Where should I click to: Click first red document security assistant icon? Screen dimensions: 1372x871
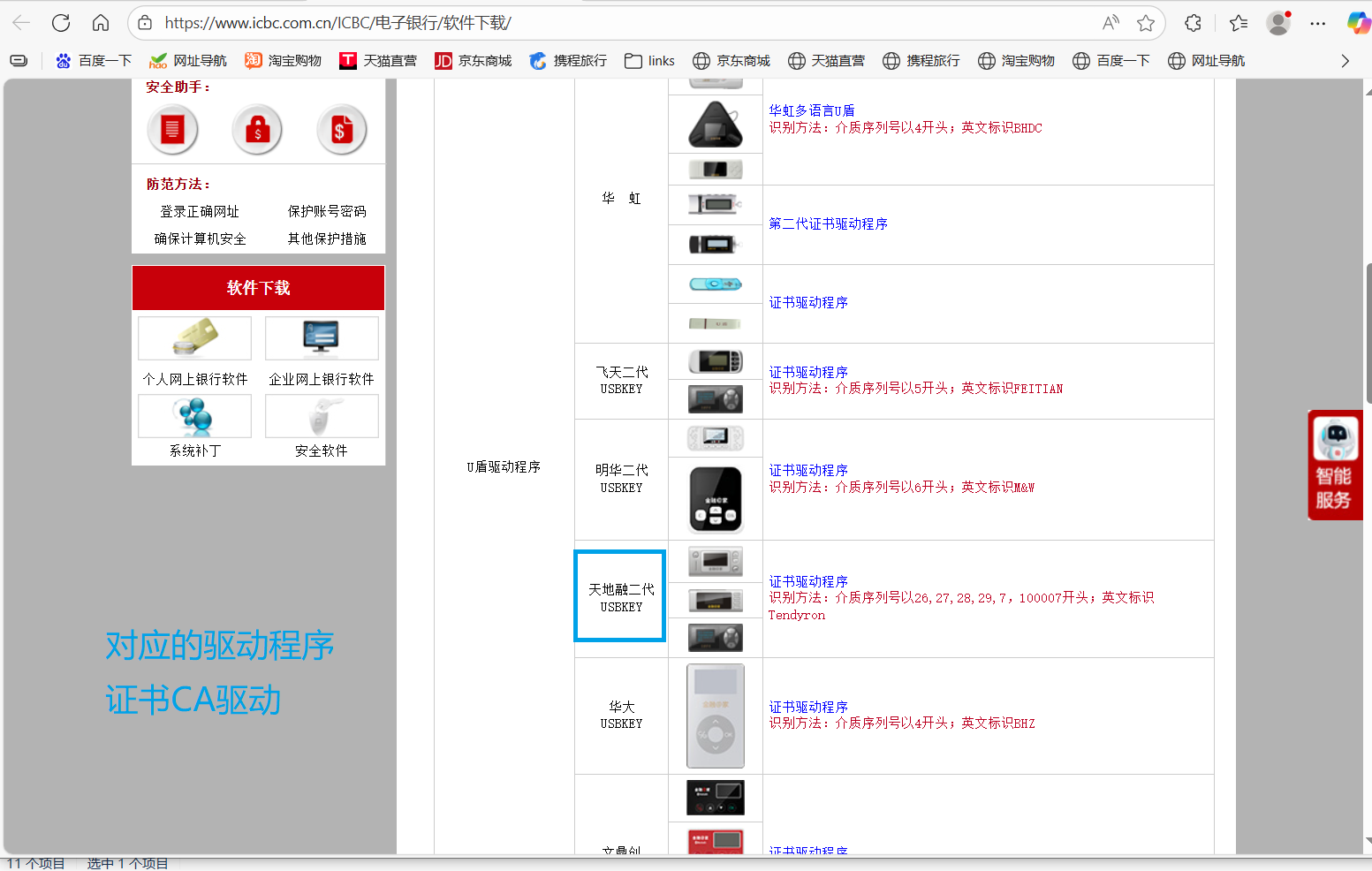click(x=172, y=130)
